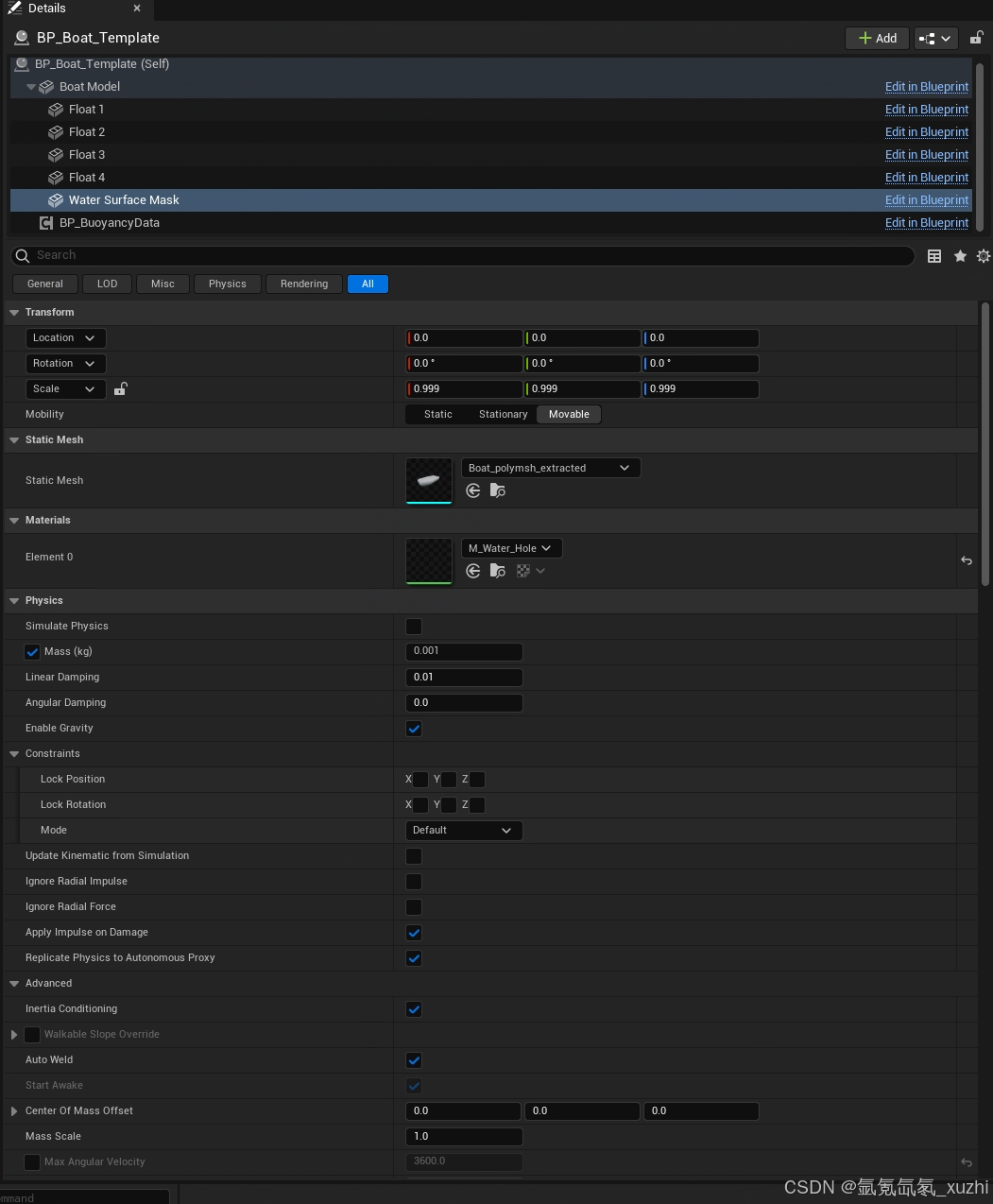Lock Rotation on the Z axis
The height and width of the screenshot is (1204, 993).
pyautogui.click(x=477, y=805)
